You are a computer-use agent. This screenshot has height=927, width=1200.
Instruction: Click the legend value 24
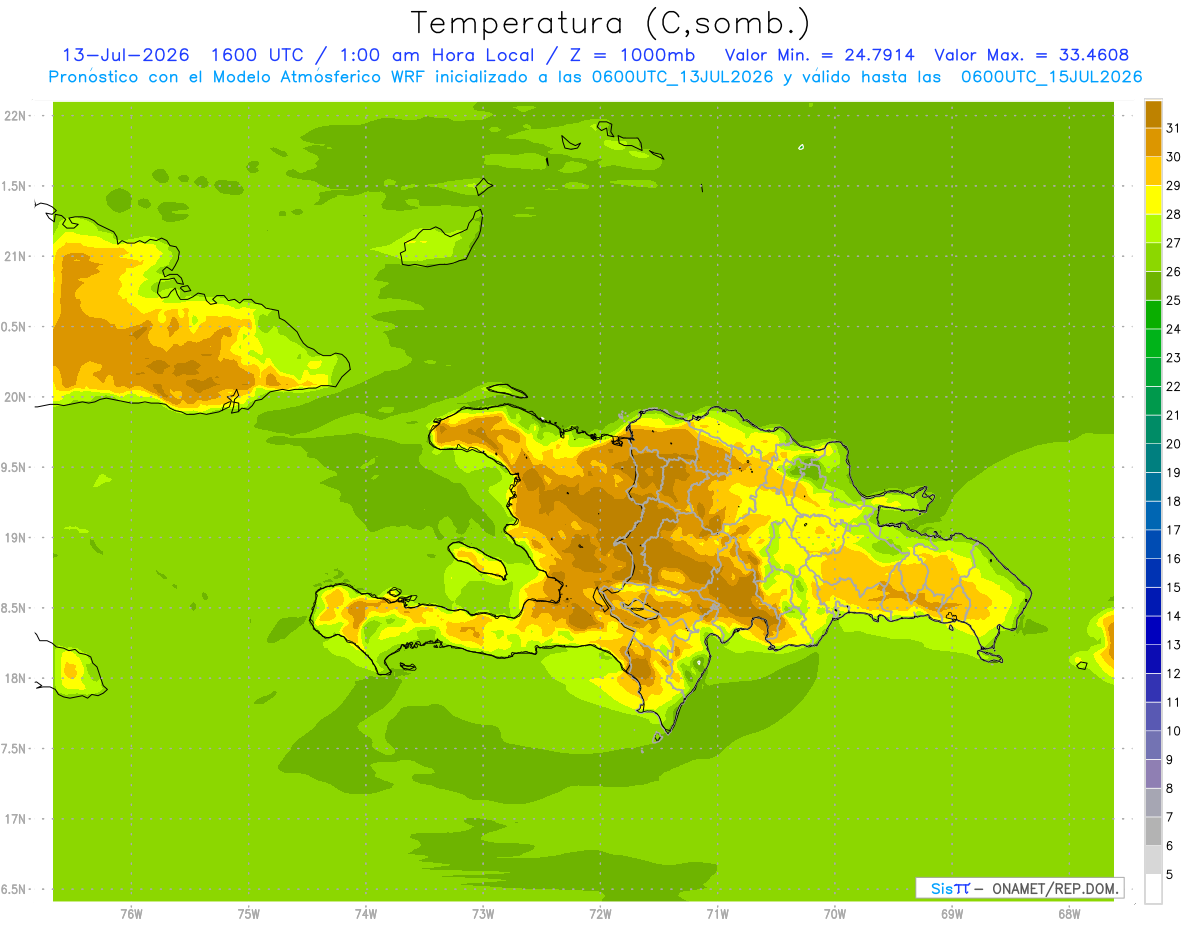[x=1174, y=329]
